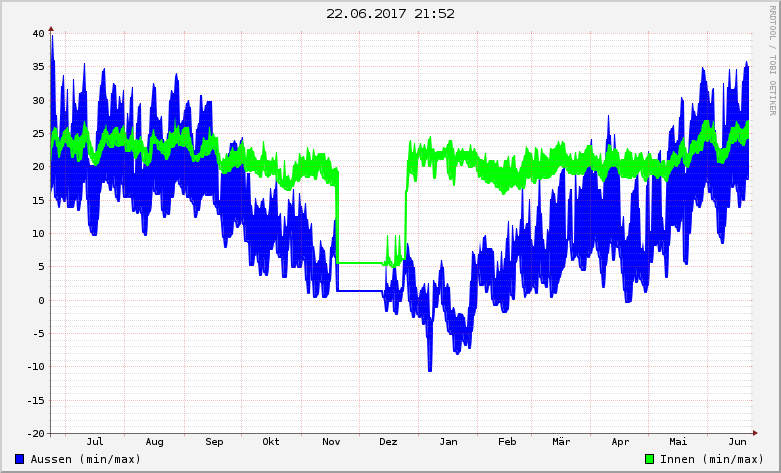The image size is (781, 473).
Task: Click the y-axis value 0
Action: (41, 301)
